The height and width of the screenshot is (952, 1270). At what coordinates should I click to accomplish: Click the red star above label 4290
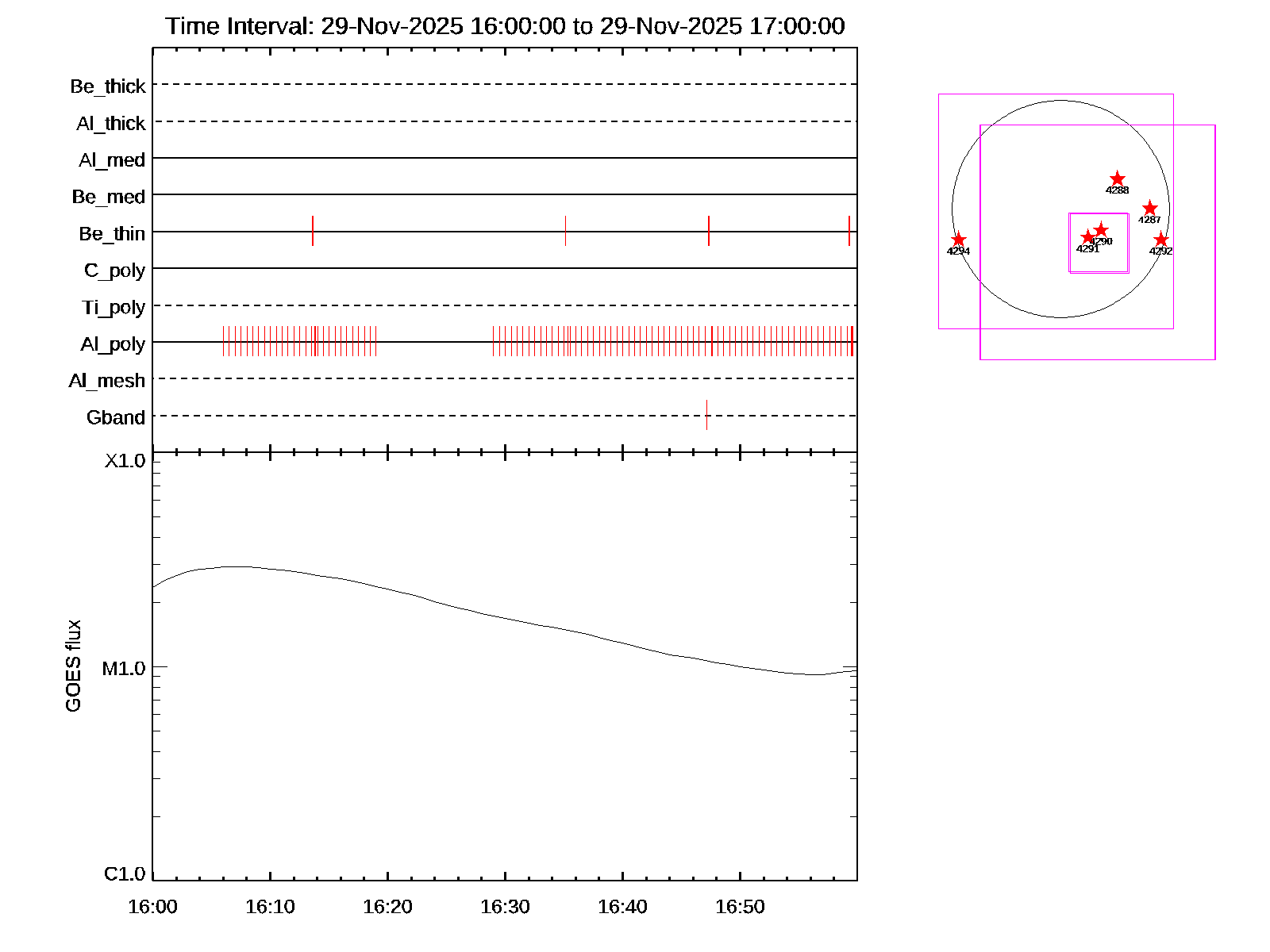(x=1101, y=230)
